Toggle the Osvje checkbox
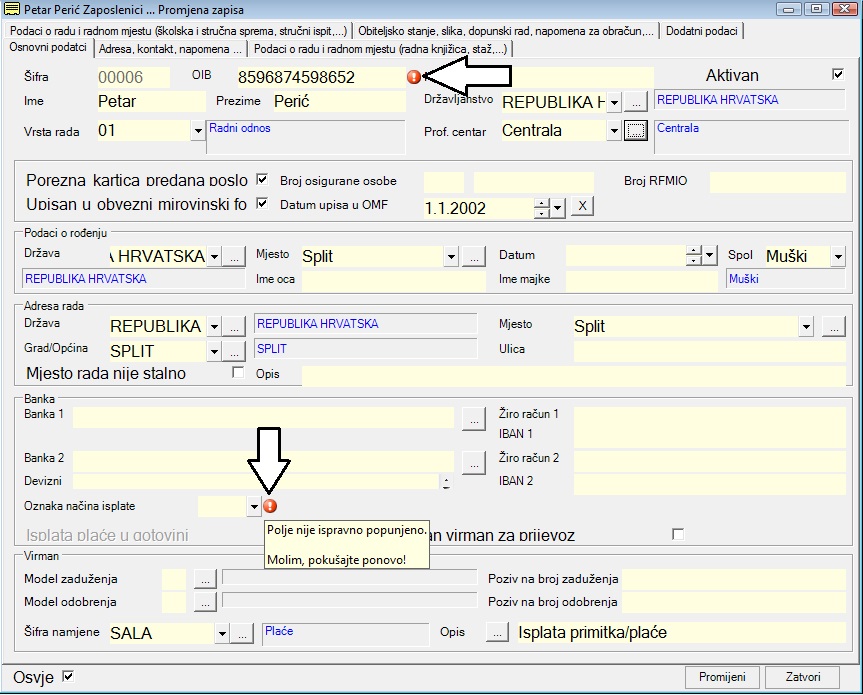 (x=68, y=676)
